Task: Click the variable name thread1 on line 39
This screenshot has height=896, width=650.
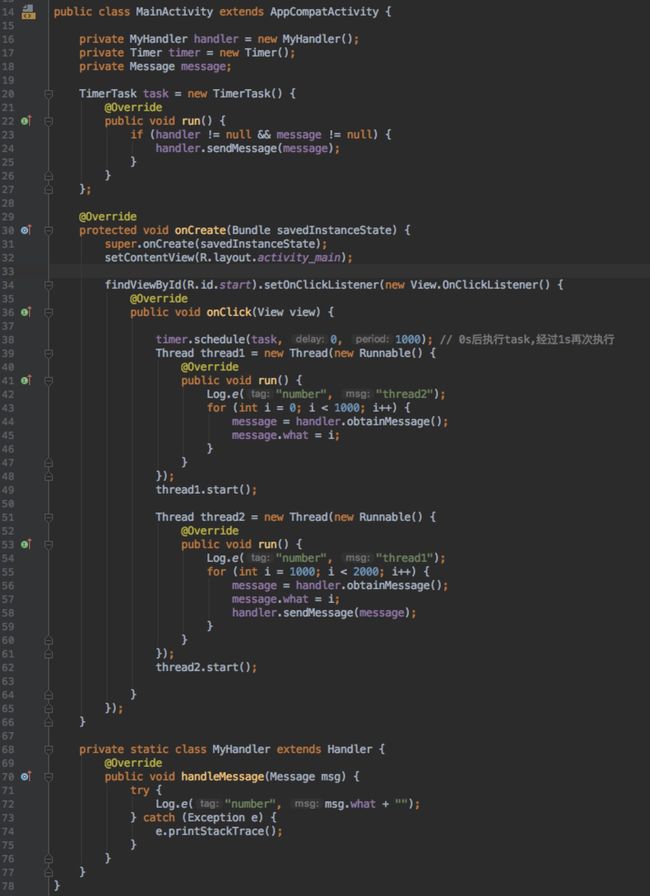Action: tap(222, 353)
